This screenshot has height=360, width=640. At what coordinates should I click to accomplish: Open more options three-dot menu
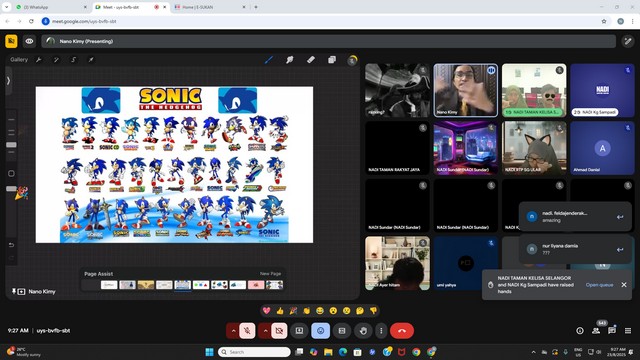[381, 331]
